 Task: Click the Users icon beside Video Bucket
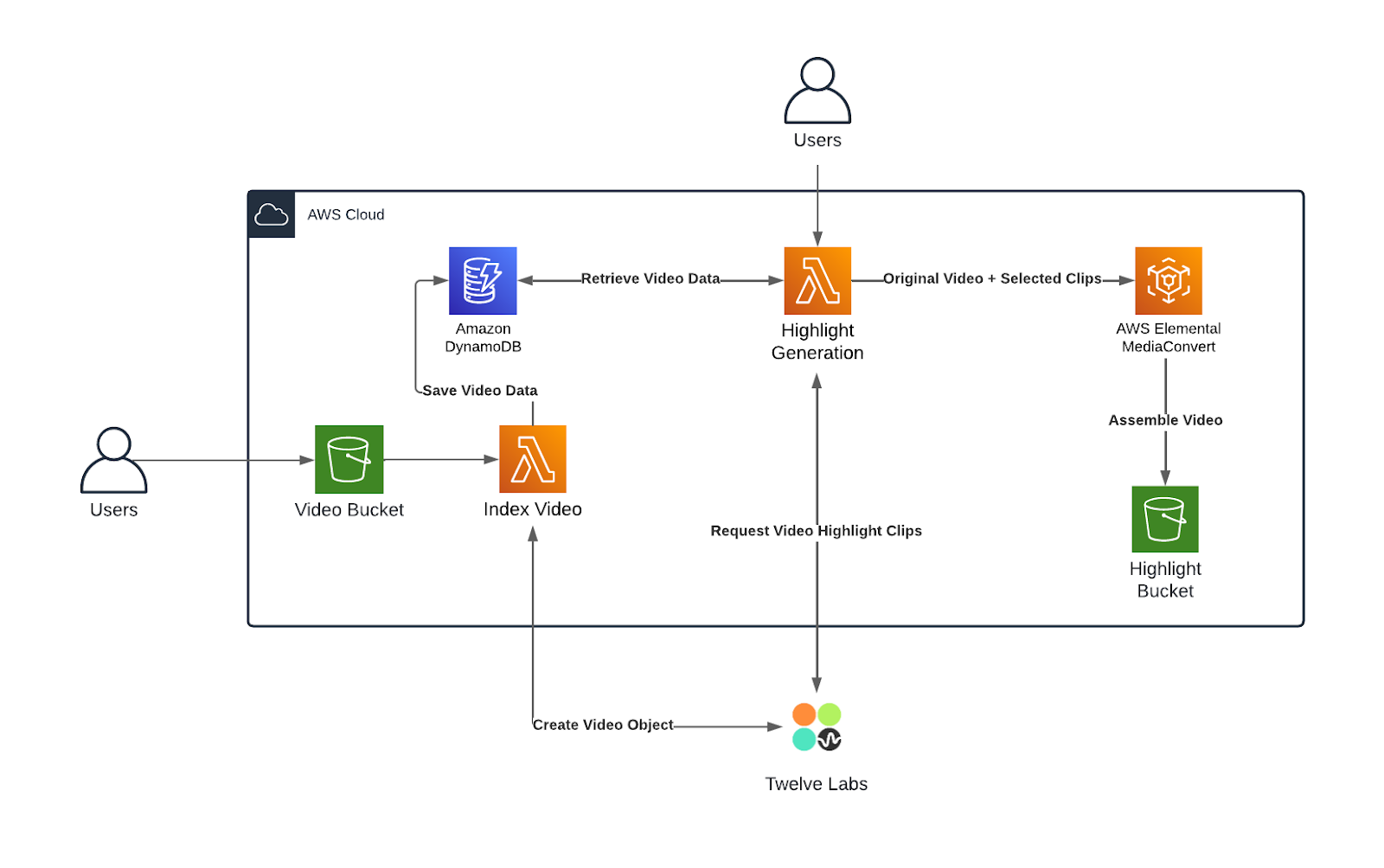coord(113,460)
